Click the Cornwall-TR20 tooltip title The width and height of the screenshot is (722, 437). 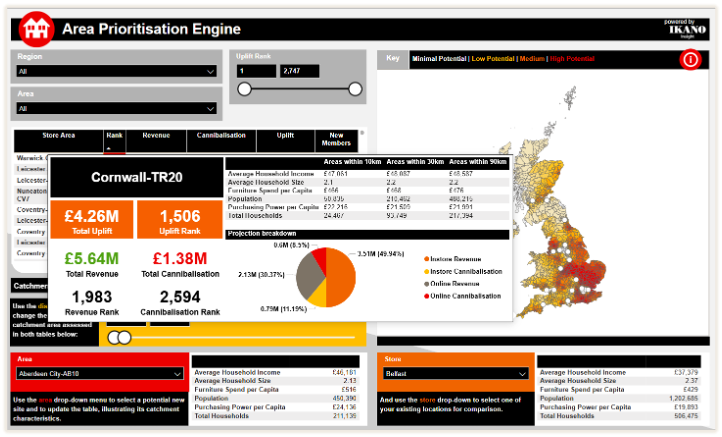tap(137, 177)
